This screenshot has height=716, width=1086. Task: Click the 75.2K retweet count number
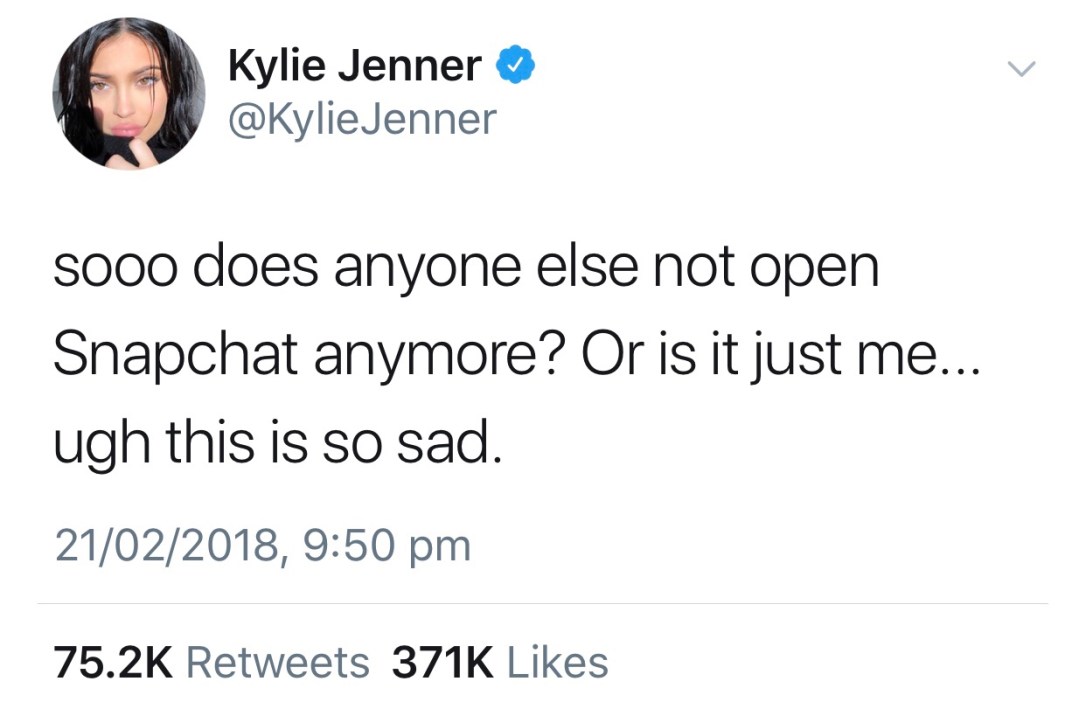(114, 662)
